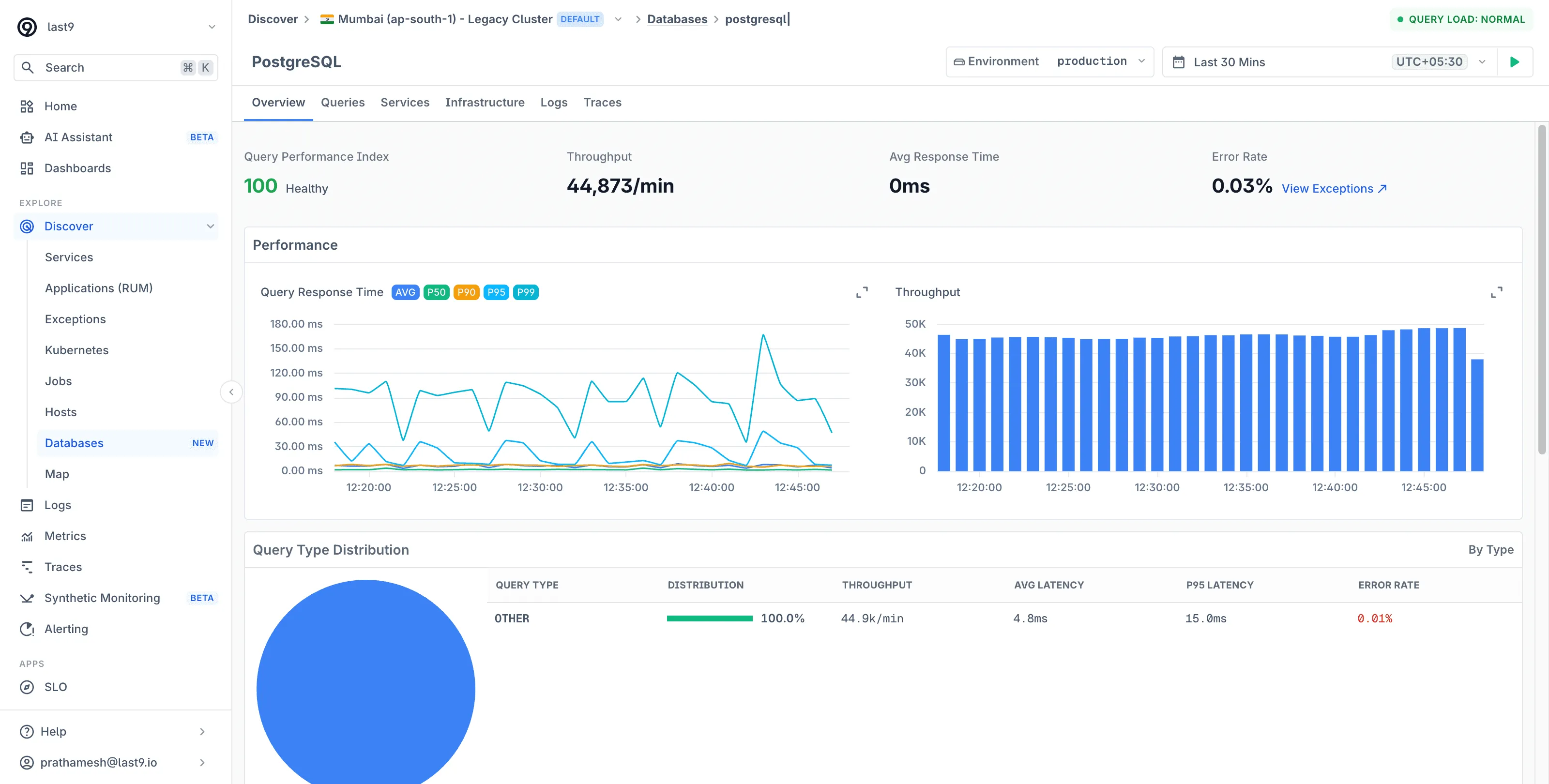
Task: Expand the Query Response Time chart
Action: click(862, 292)
